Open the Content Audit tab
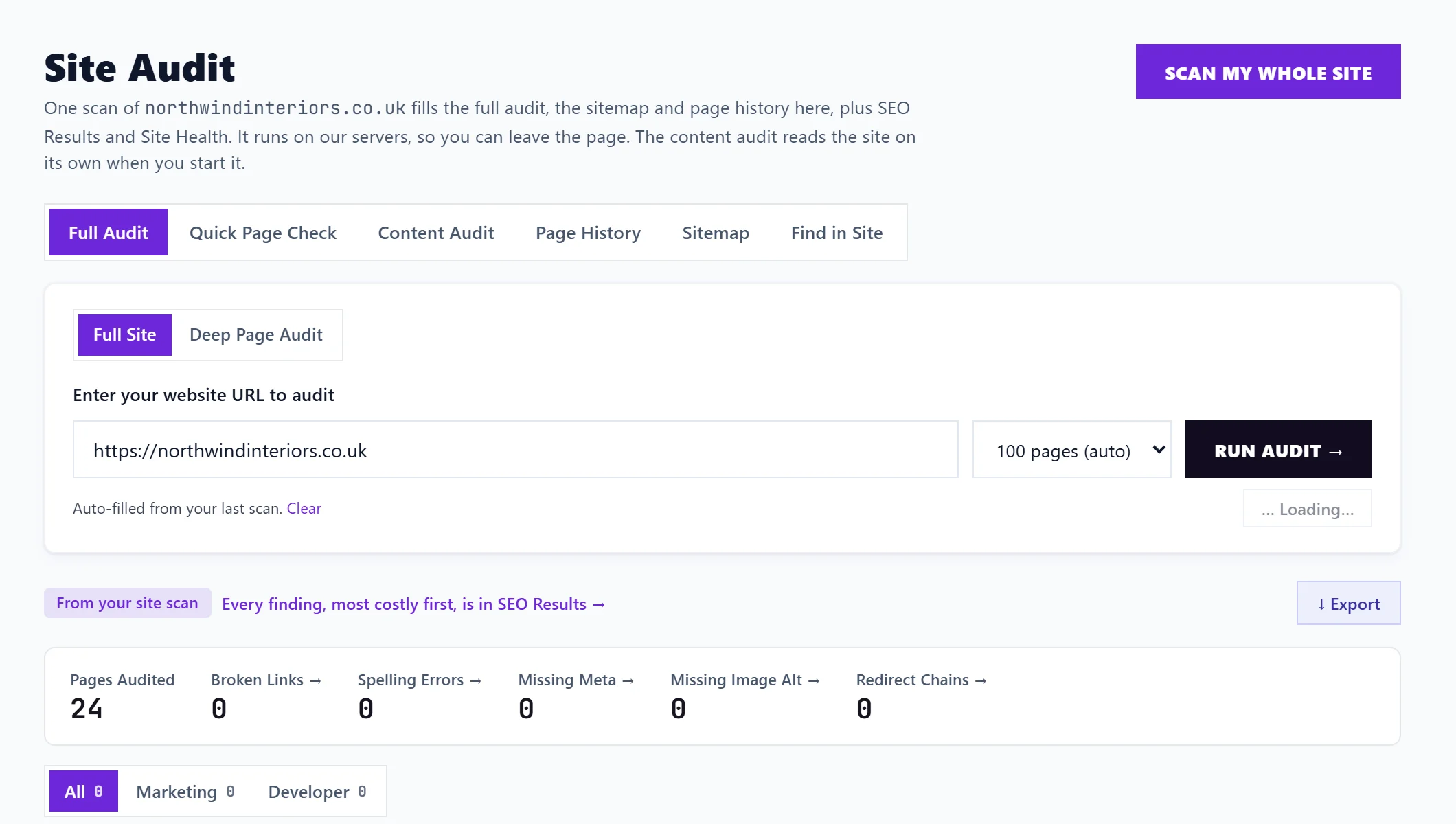The width and height of the screenshot is (1456, 824). pos(436,232)
